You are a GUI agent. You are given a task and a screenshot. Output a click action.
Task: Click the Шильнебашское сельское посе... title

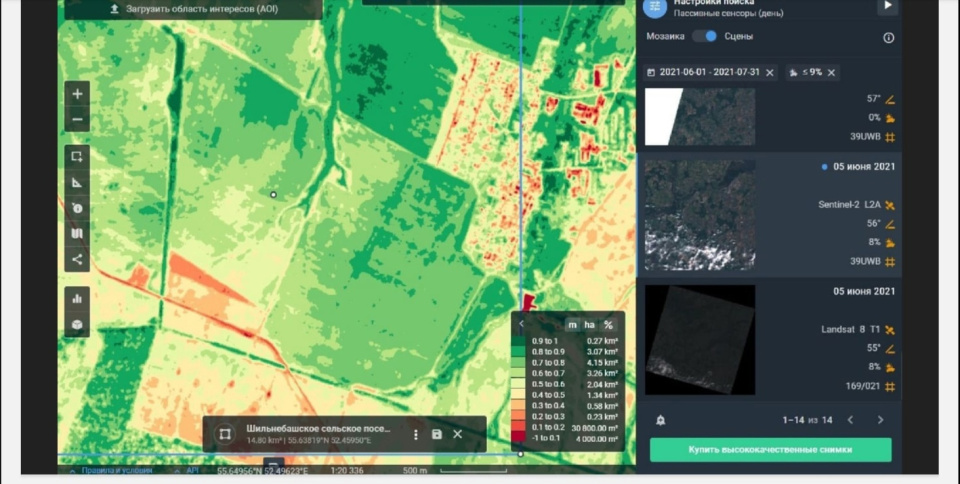tap(318, 428)
